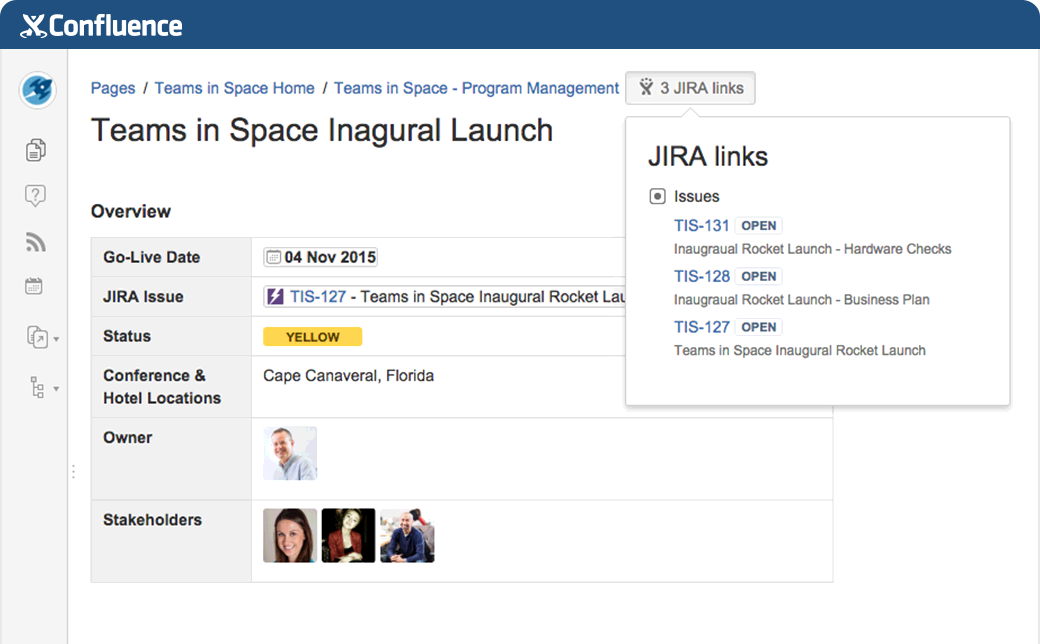Click the Stakeholders label cell
This screenshot has width=1040, height=644.
[171, 541]
